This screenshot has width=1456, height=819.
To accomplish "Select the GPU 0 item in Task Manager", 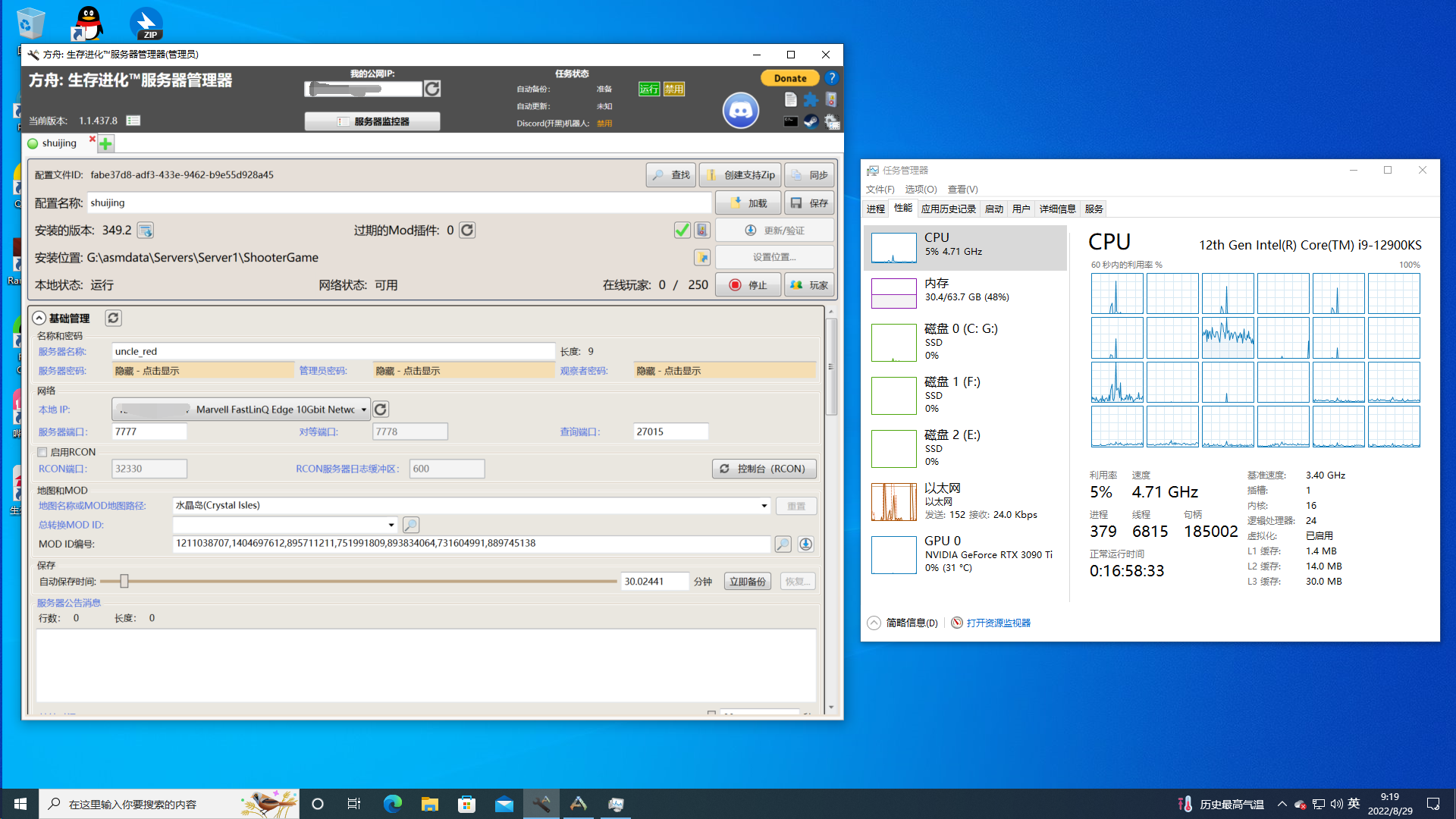I will coord(965,554).
